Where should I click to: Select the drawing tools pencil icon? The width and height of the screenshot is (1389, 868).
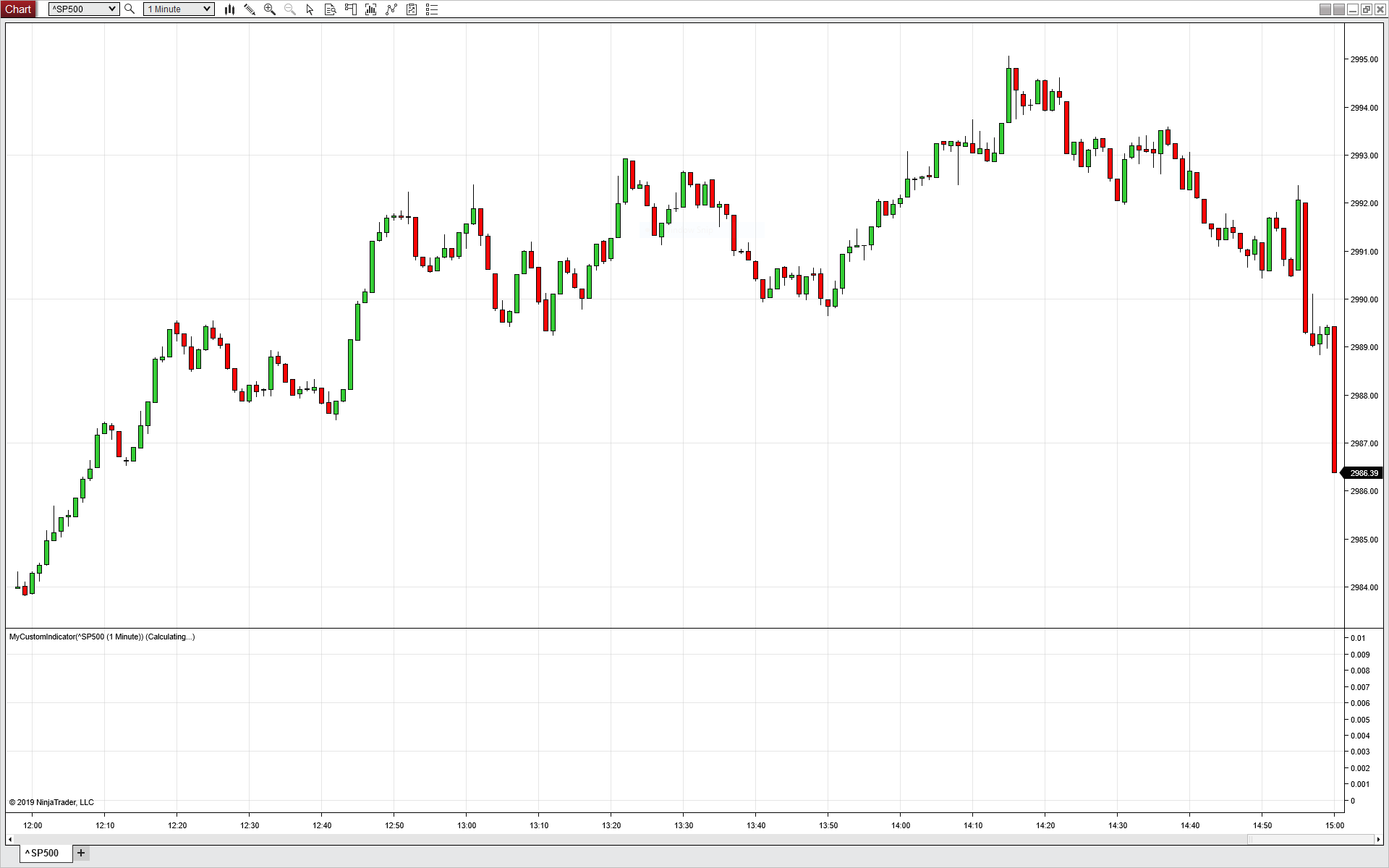pyautogui.click(x=250, y=9)
